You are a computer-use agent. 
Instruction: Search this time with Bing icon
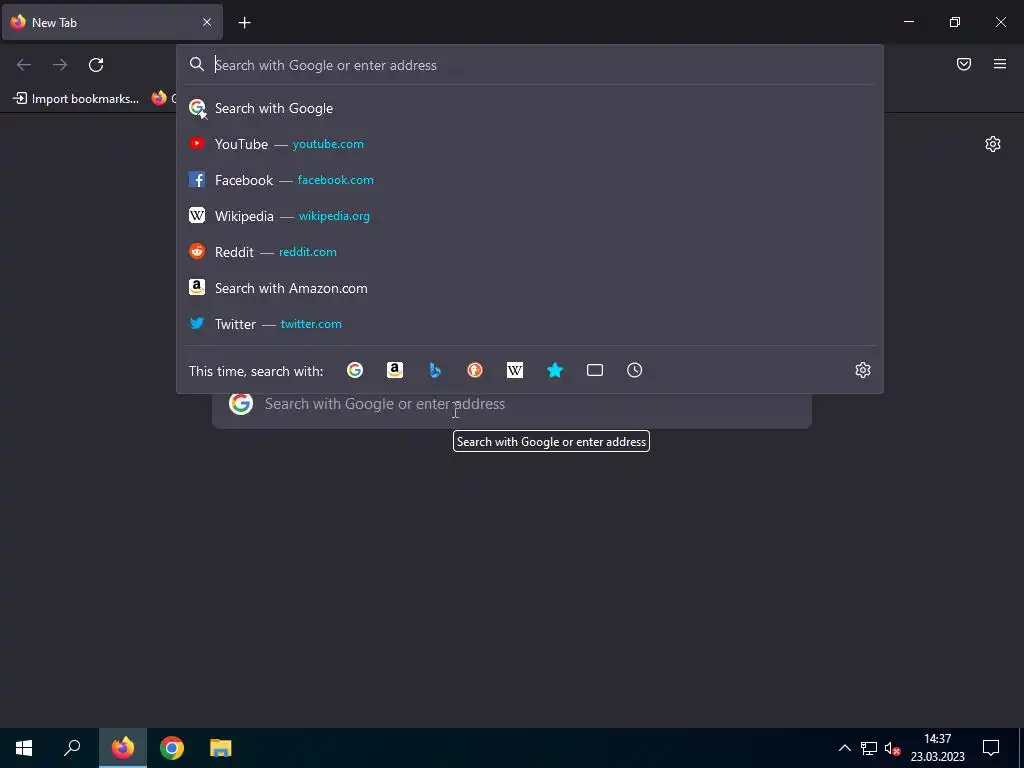(x=435, y=370)
